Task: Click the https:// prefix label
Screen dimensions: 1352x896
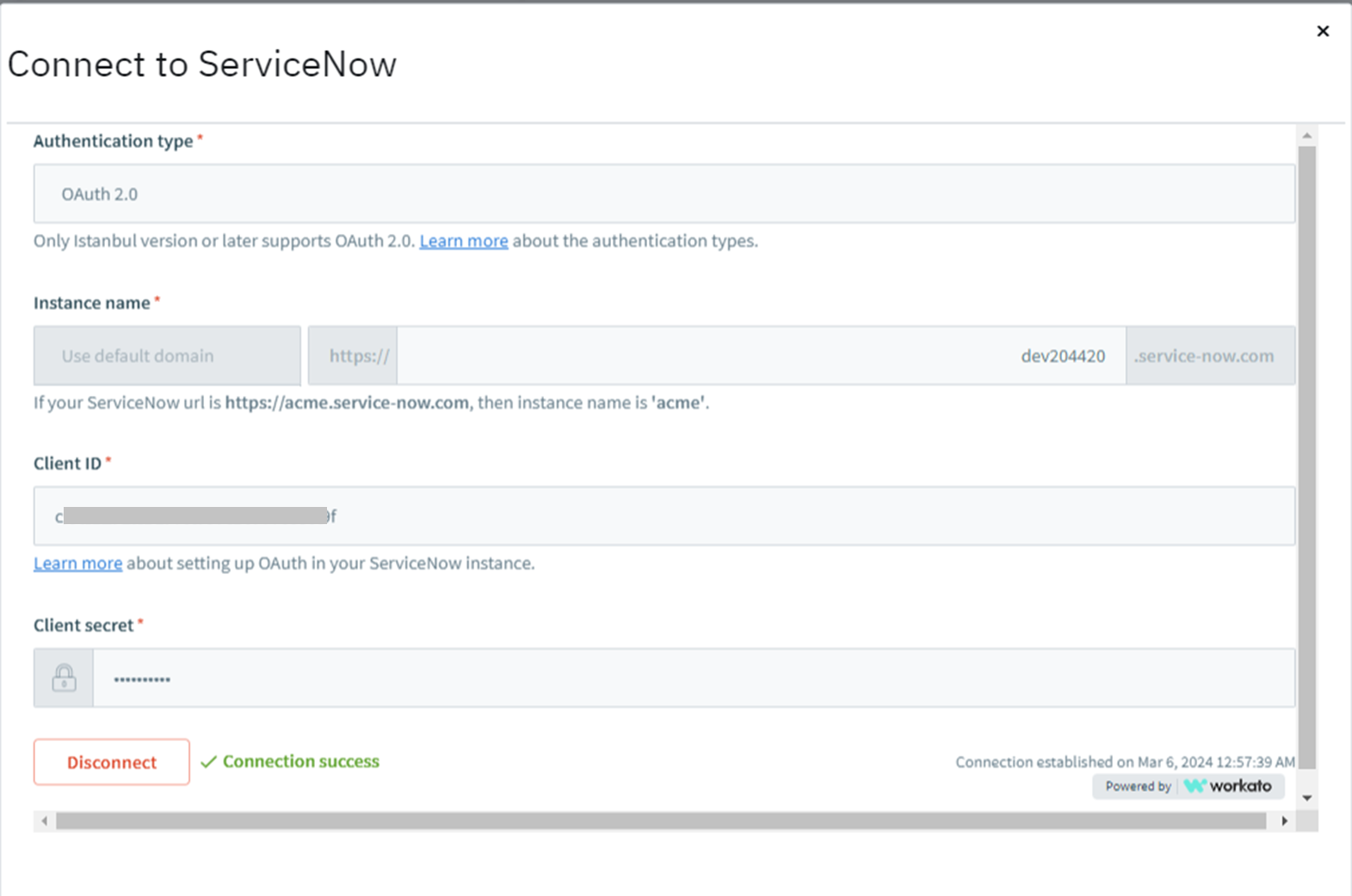Action: point(353,355)
